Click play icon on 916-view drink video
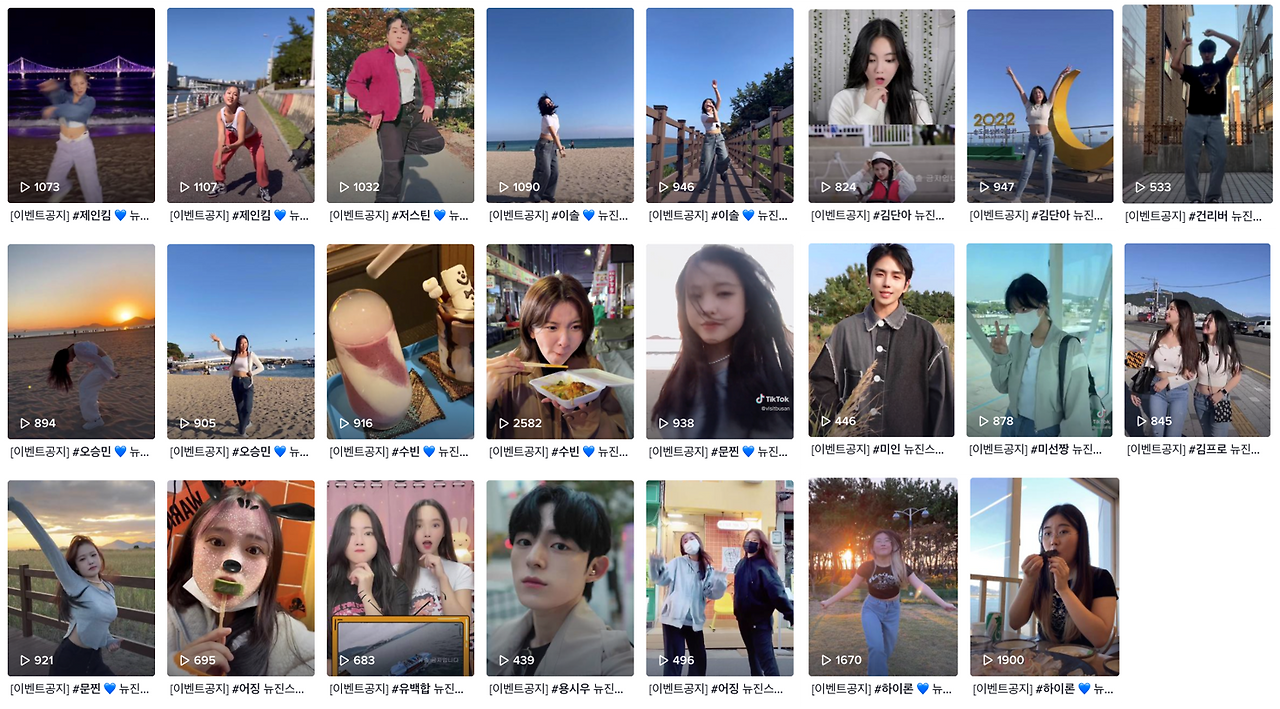 click(345, 423)
